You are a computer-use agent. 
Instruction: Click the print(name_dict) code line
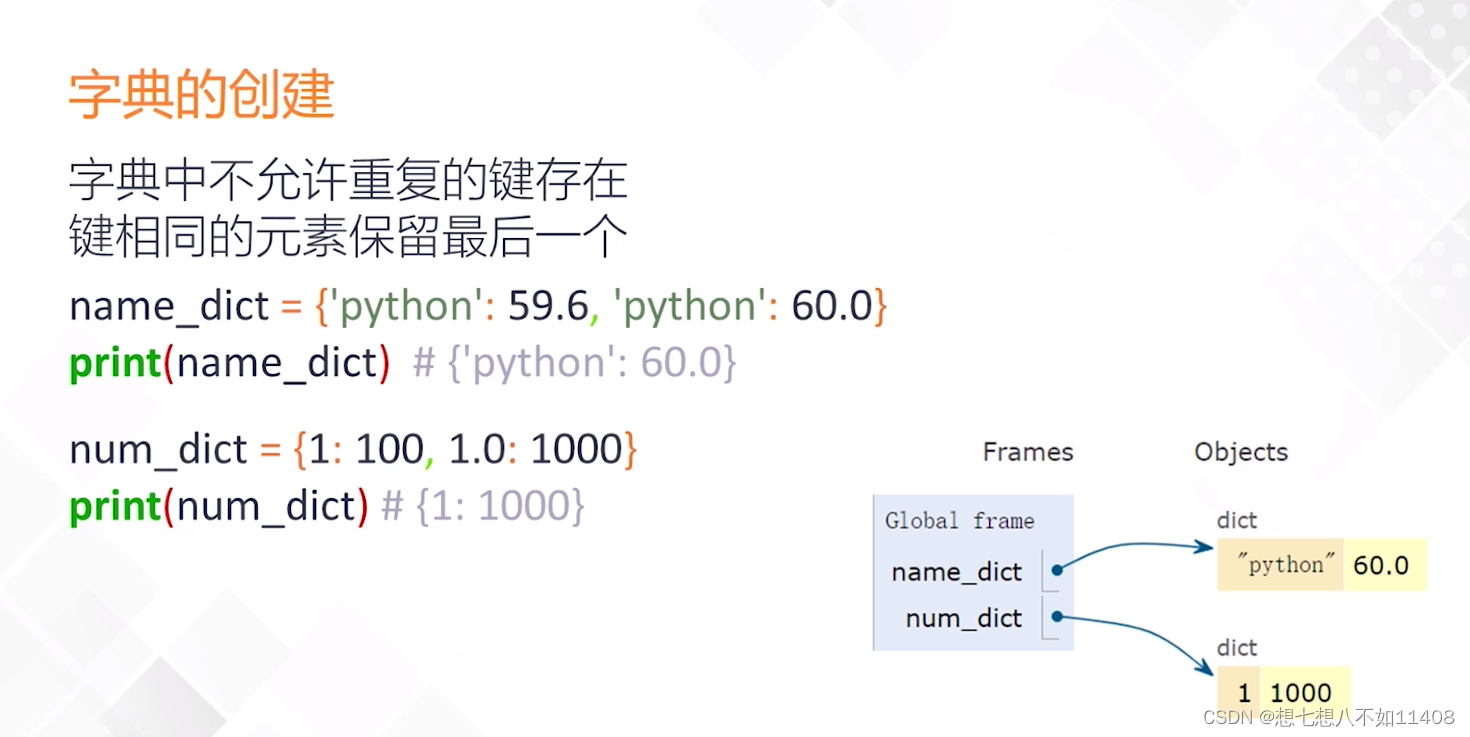point(403,363)
